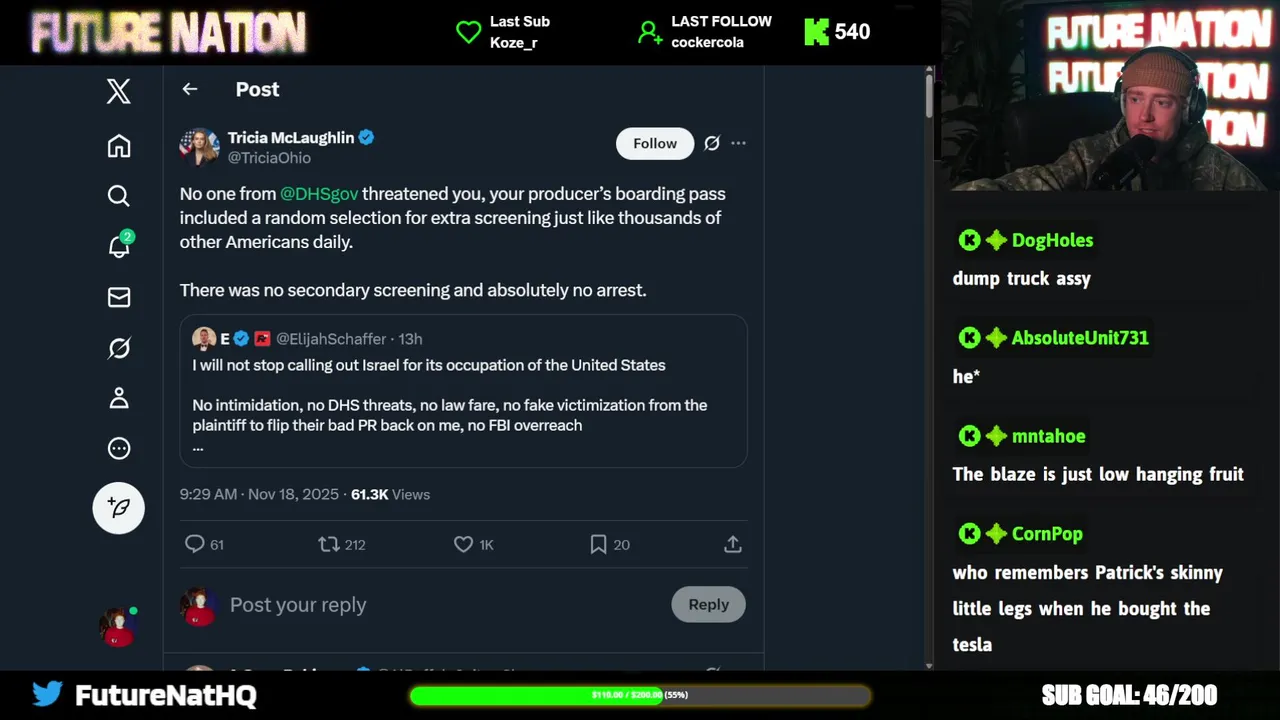
Task: Open the Notifications bell icon
Action: point(119,247)
